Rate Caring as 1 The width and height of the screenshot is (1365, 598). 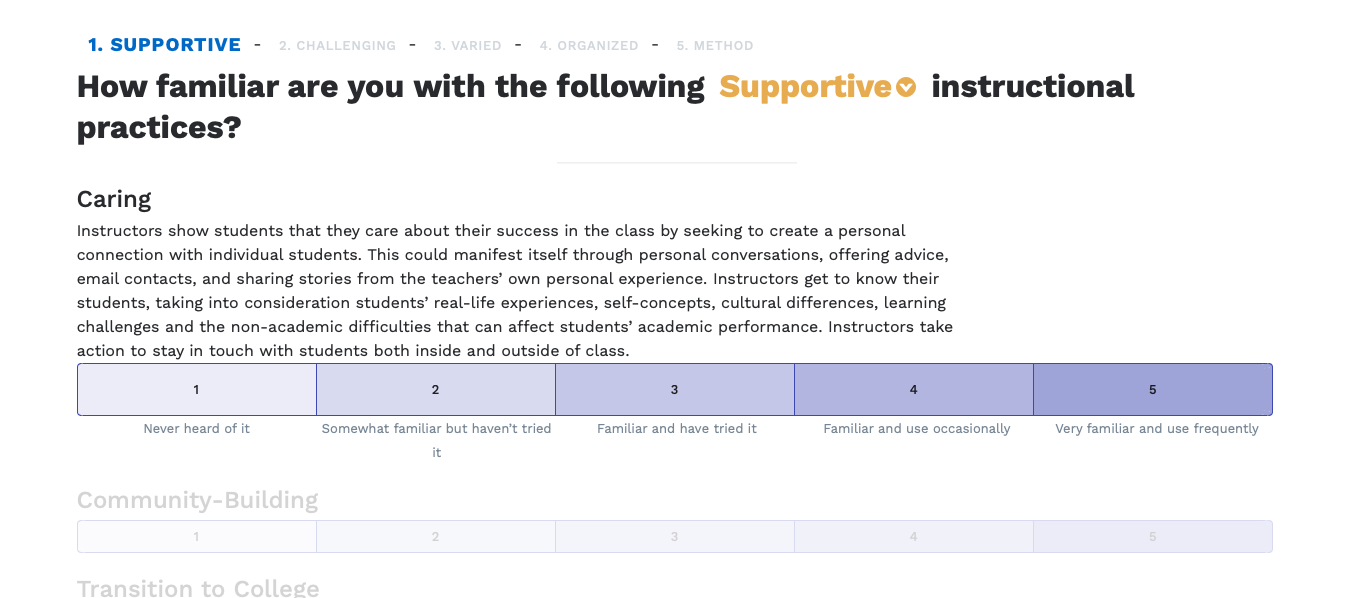197,390
